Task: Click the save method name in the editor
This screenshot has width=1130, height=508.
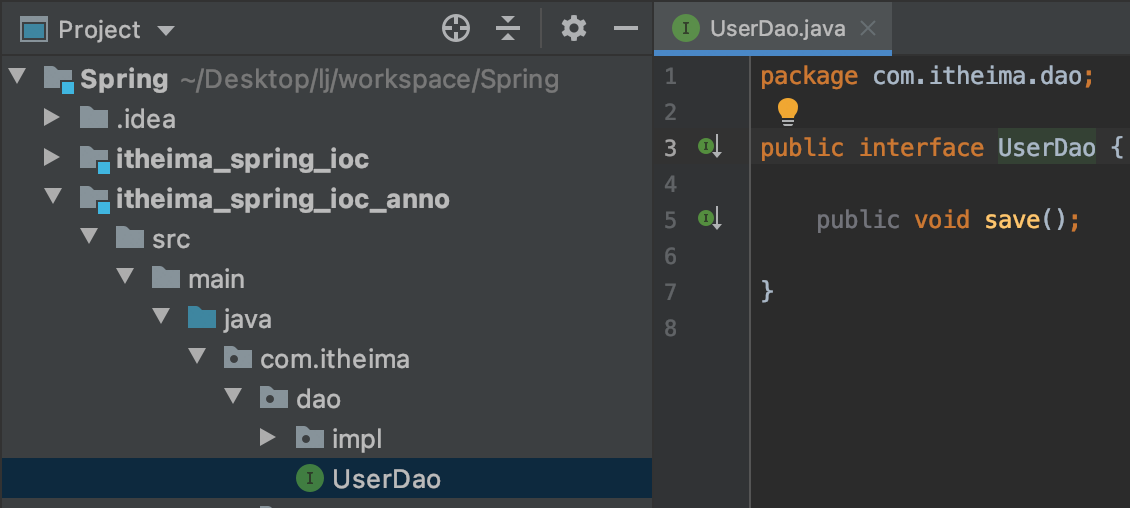Action: click(1012, 220)
